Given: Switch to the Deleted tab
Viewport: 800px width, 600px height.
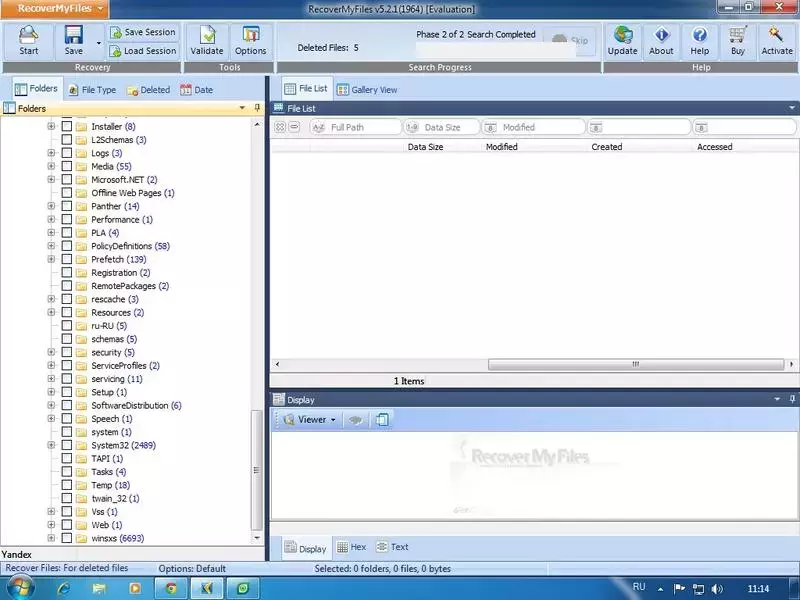Looking at the screenshot, I should point(148,90).
